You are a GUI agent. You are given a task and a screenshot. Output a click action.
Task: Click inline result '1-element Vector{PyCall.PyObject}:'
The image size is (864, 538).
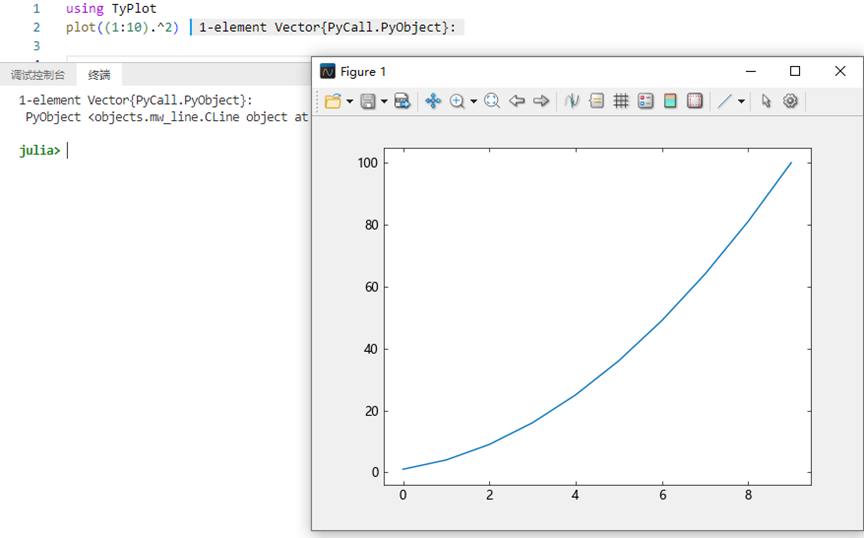[327, 28]
